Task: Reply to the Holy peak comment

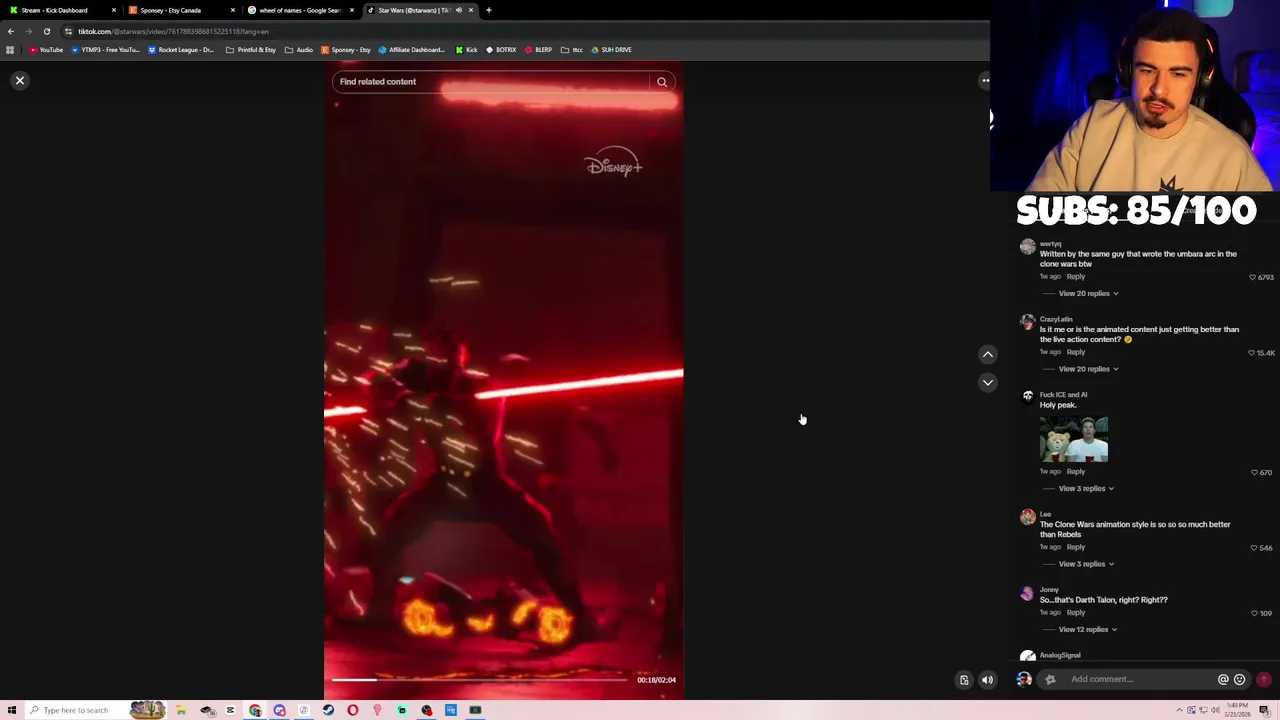Action: [x=1075, y=471]
